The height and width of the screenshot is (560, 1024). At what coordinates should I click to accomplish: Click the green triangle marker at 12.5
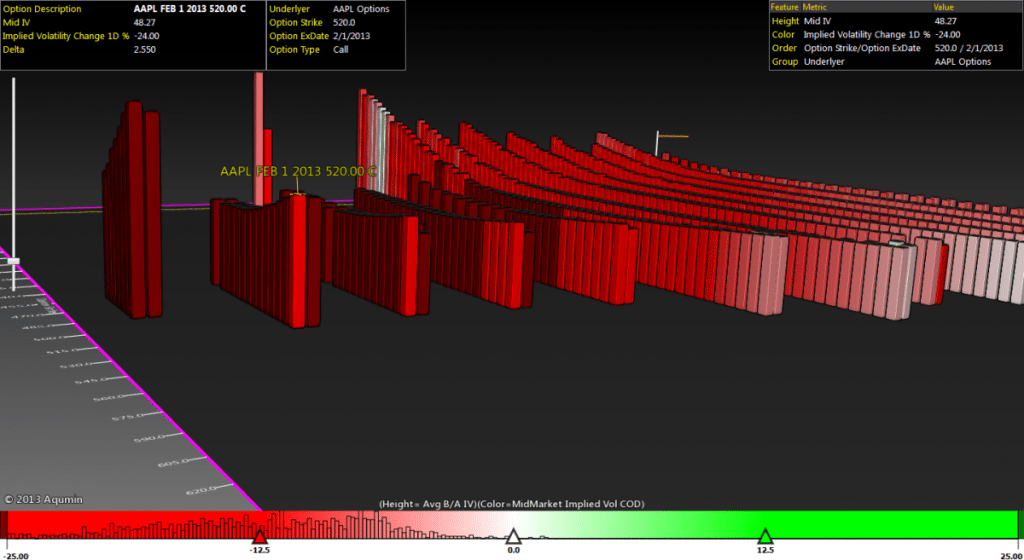click(765, 535)
